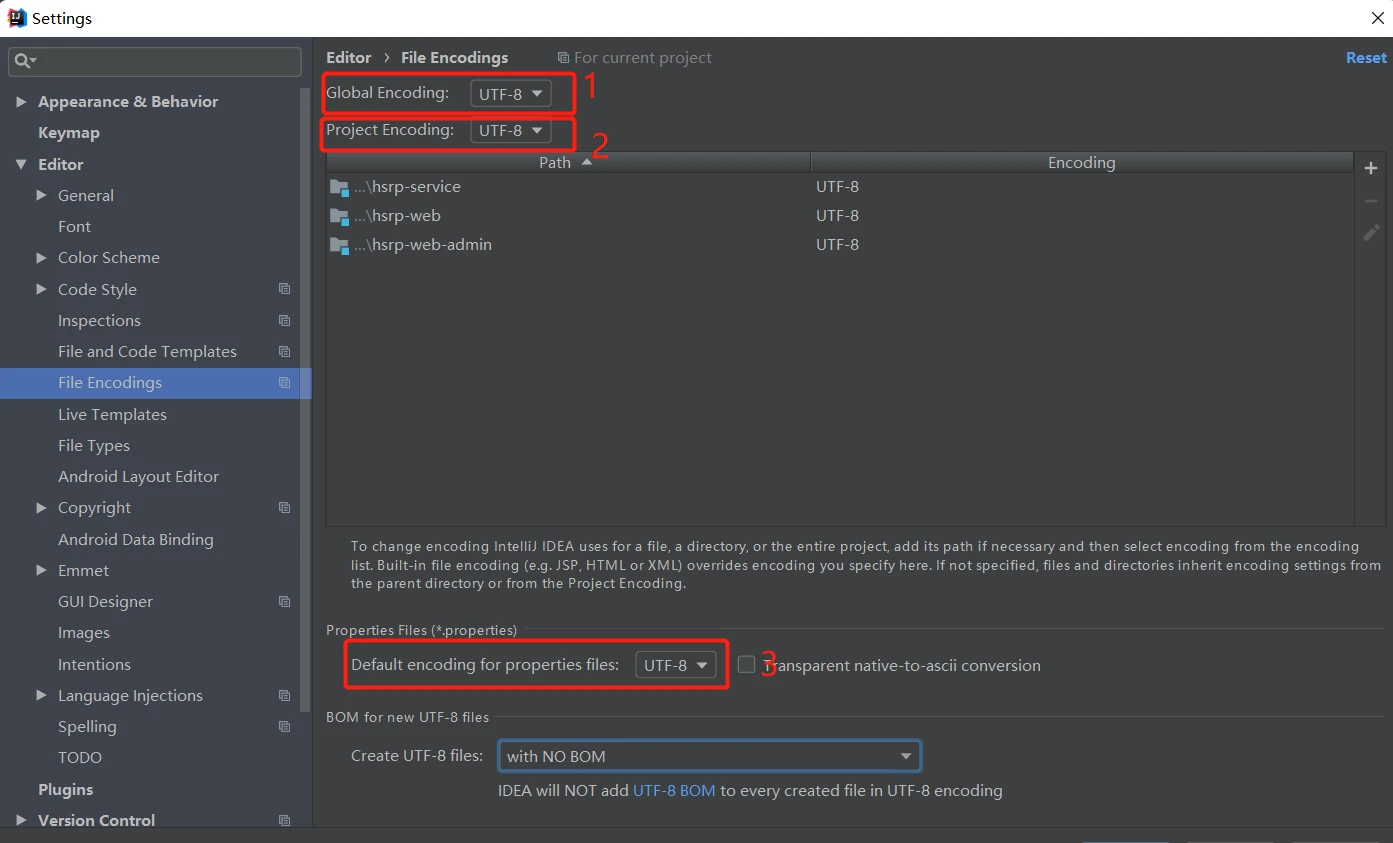Open the UTF-8 BOM hyperlink

pyautogui.click(x=674, y=790)
